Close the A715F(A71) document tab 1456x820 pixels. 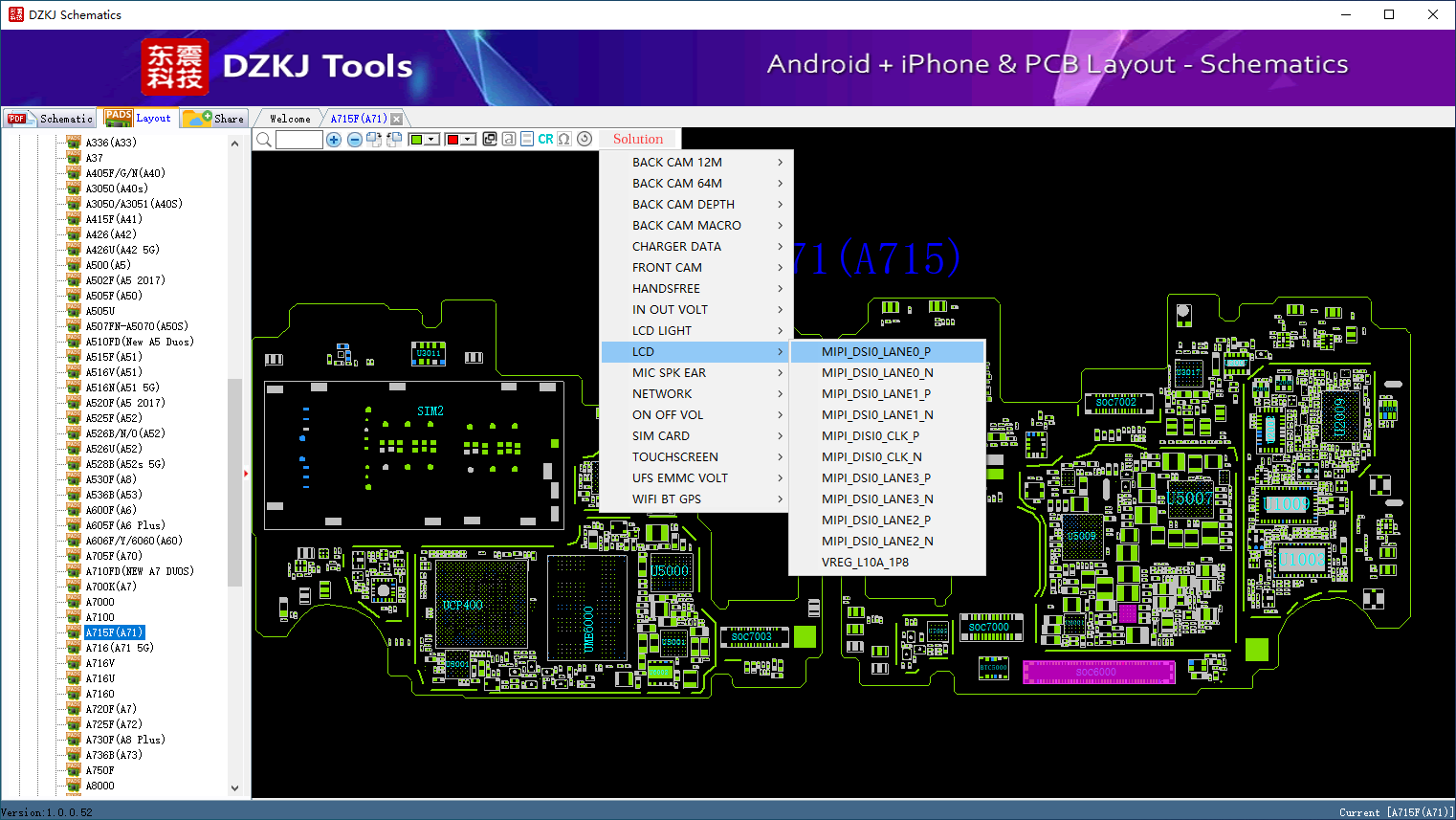tap(397, 119)
